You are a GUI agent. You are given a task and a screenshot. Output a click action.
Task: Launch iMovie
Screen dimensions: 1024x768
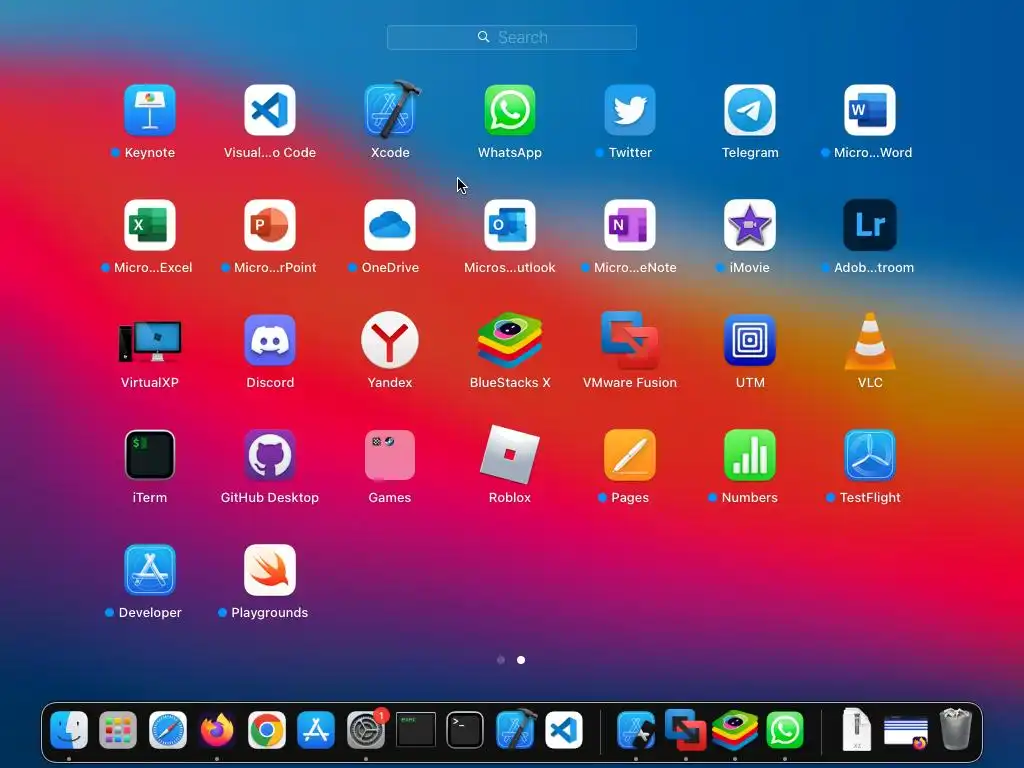[750, 225]
